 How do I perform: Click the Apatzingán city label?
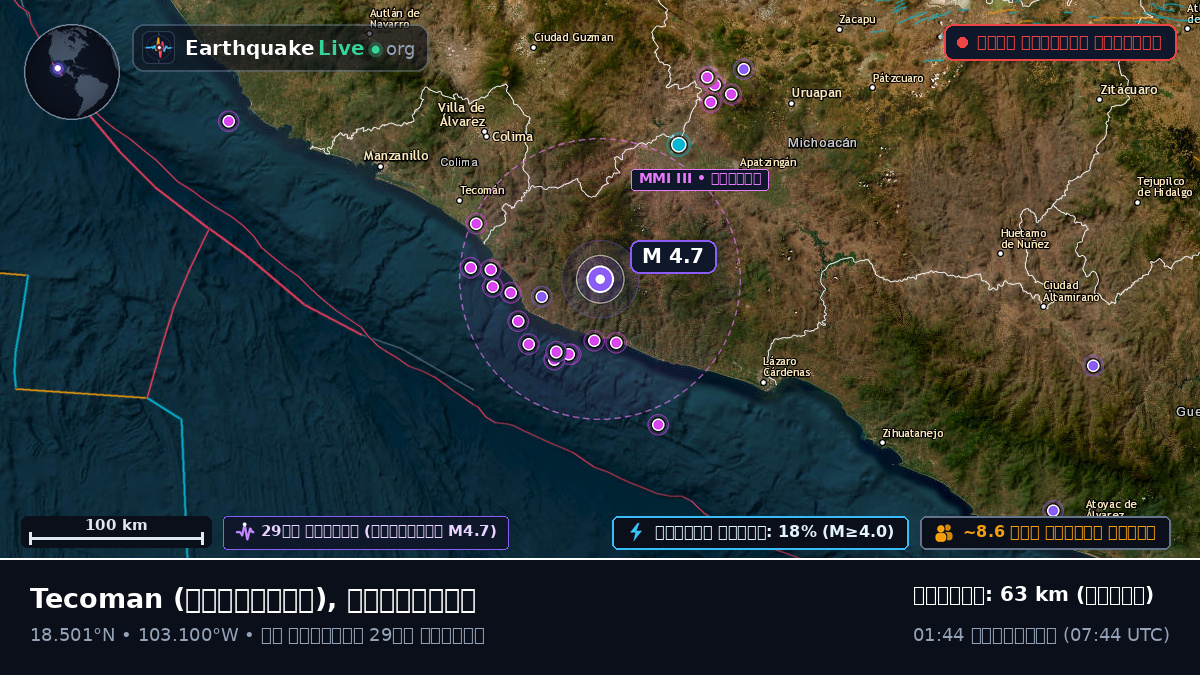(x=768, y=162)
